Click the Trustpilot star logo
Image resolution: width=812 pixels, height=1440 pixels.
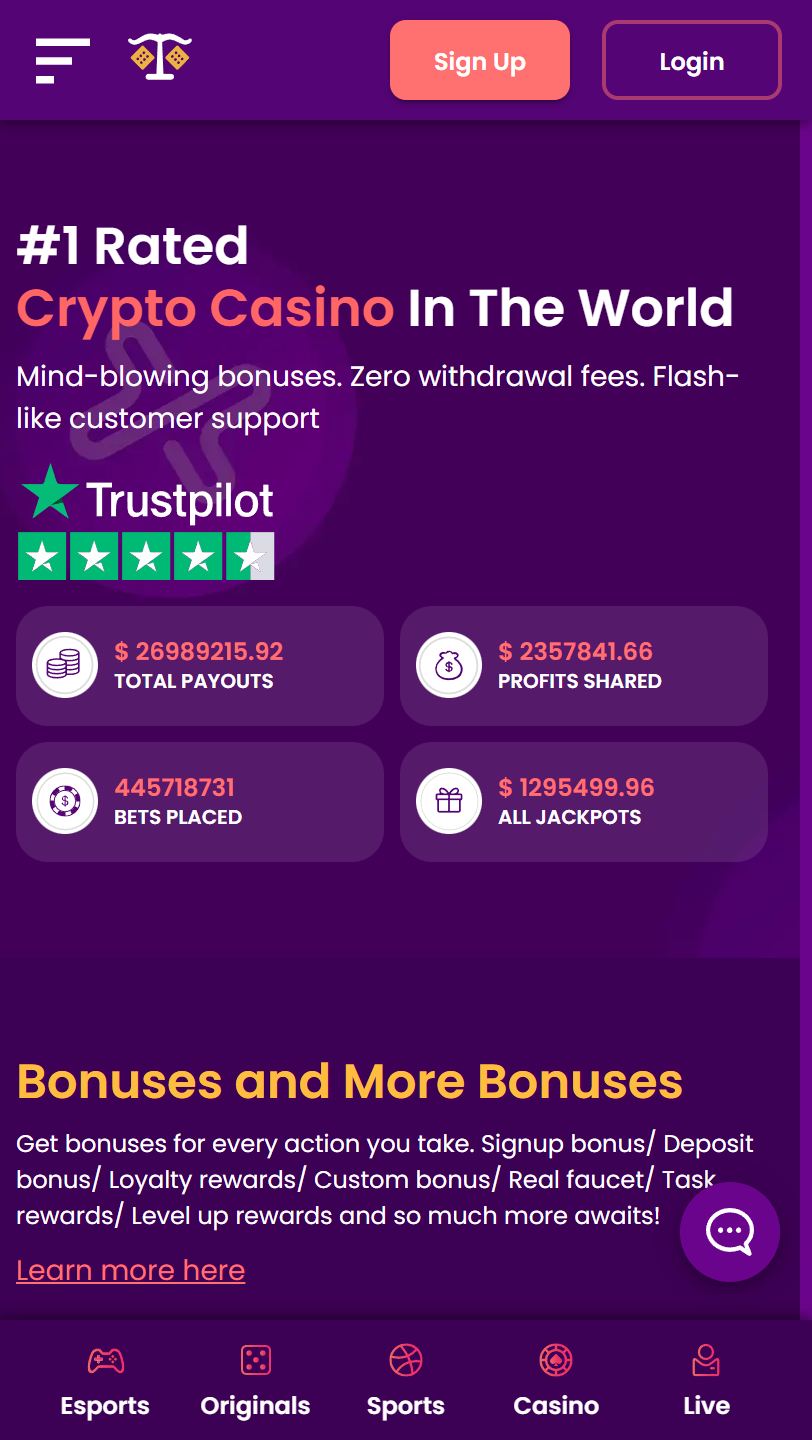(49, 494)
